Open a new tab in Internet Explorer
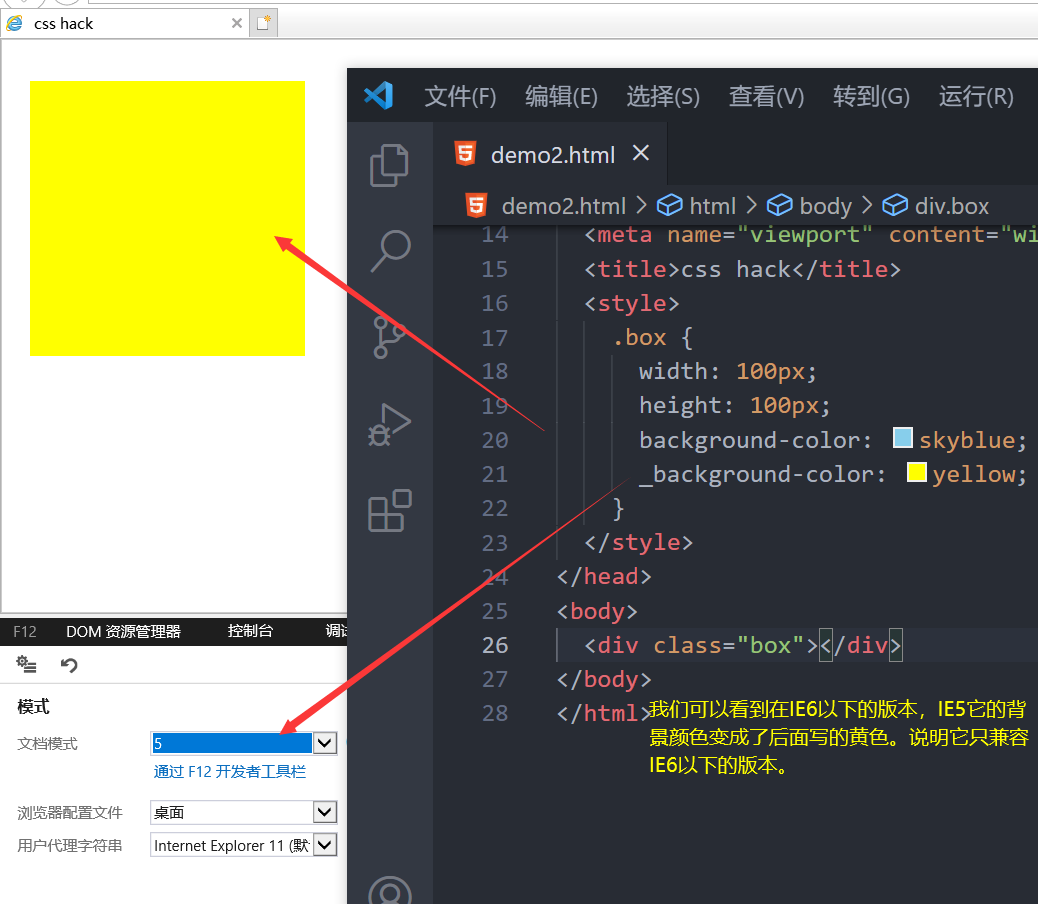This screenshot has height=904, width=1038. coord(262,22)
